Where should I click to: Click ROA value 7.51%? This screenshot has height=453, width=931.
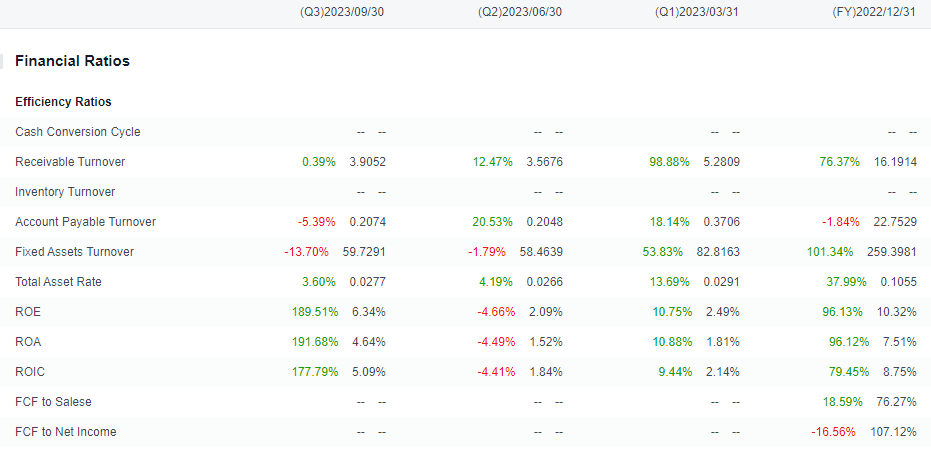click(900, 342)
